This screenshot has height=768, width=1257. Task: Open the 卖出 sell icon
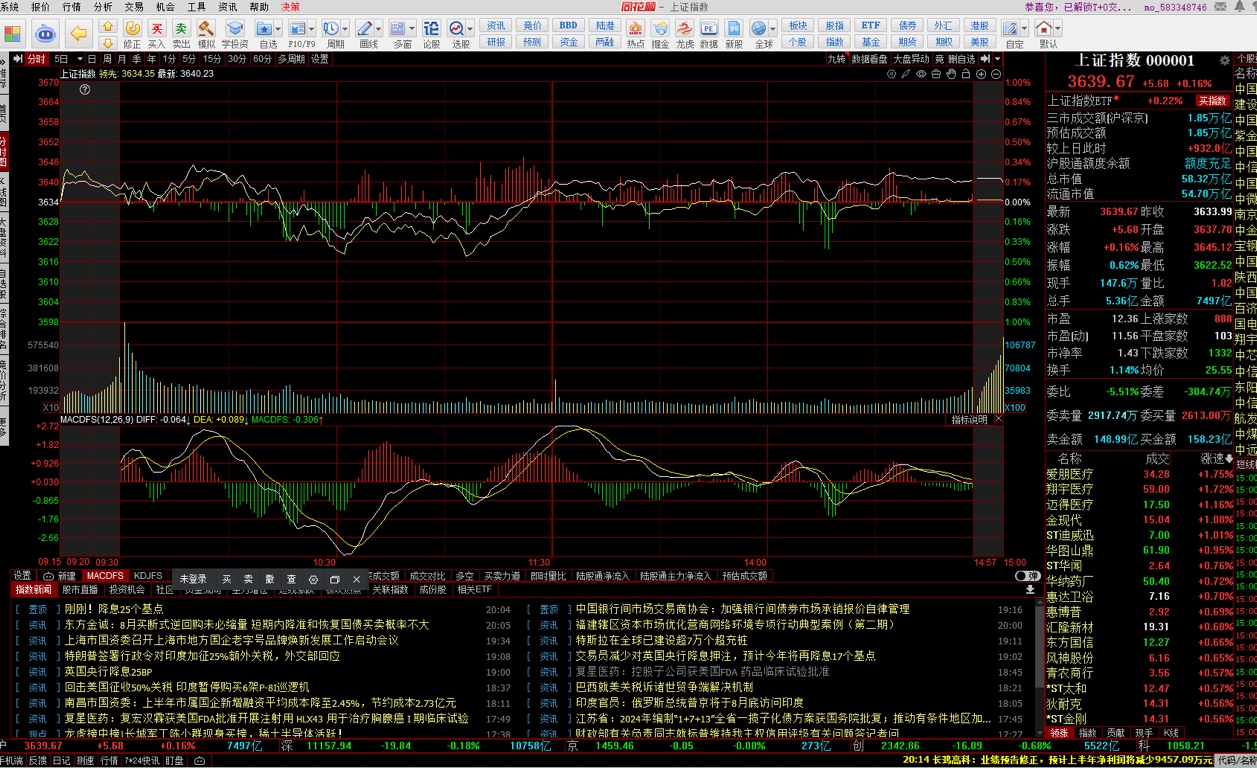point(181,34)
